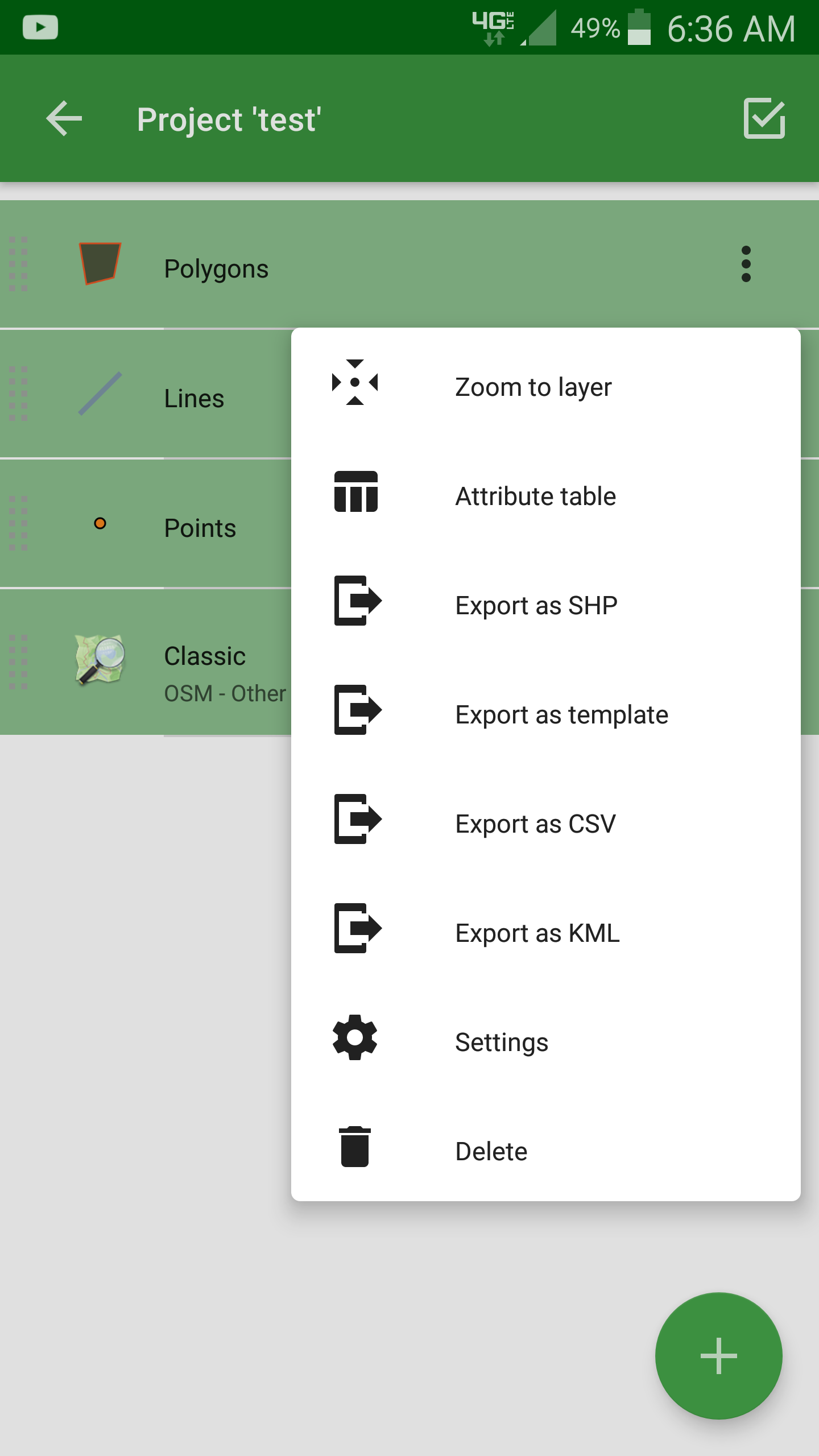Click the Zoom to layer icon

tap(355, 382)
